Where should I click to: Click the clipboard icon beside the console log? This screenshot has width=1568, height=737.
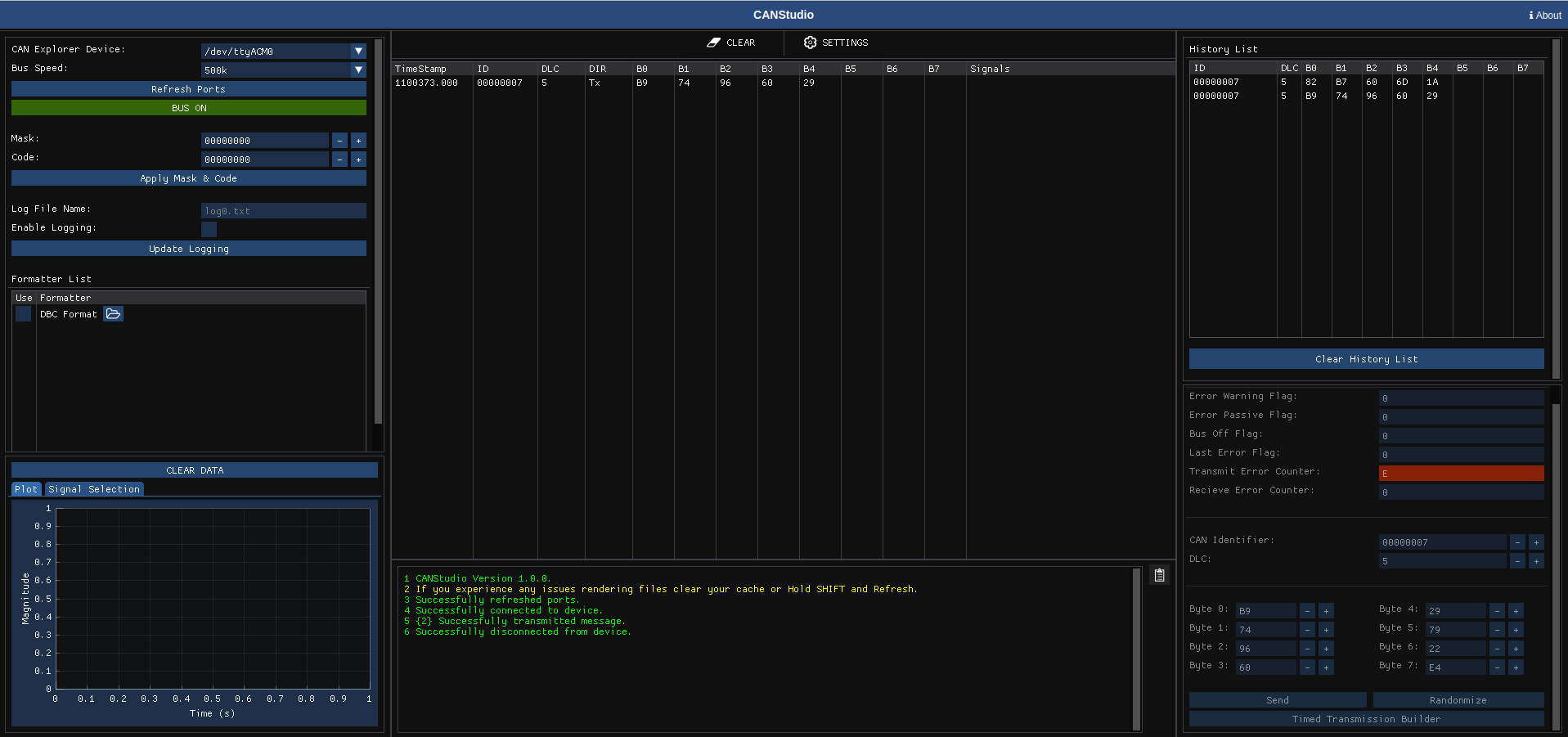pos(1159,575)
